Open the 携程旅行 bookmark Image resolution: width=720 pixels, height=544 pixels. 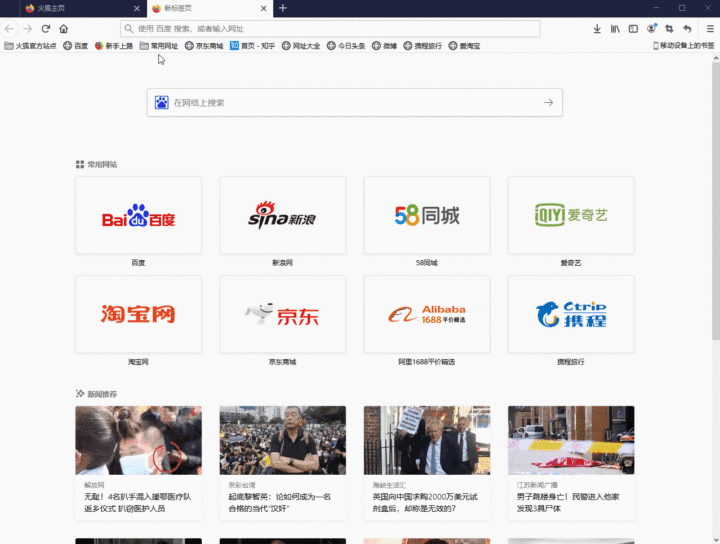pos(422,46)
